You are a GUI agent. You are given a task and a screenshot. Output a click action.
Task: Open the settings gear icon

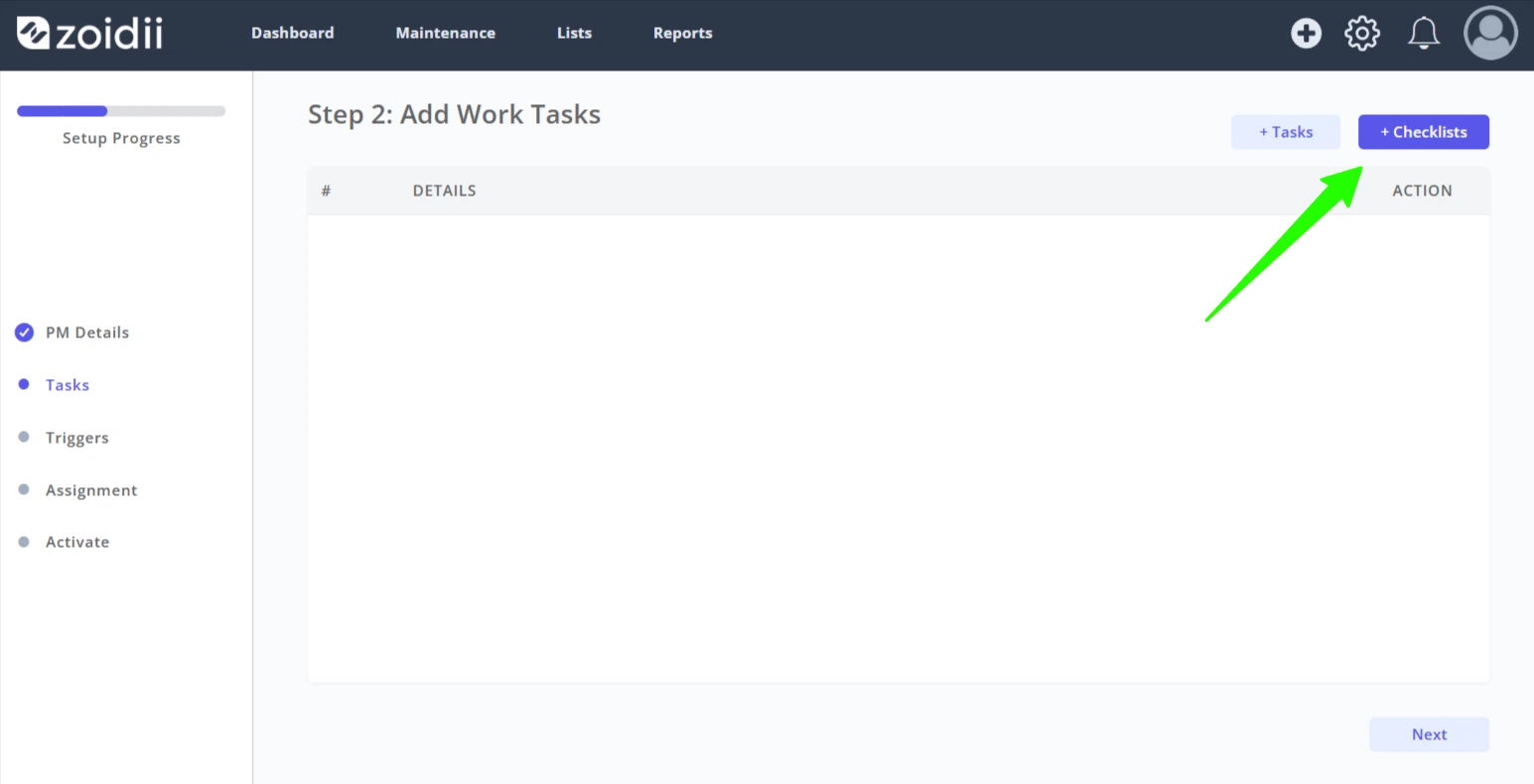click(1362, 33)
